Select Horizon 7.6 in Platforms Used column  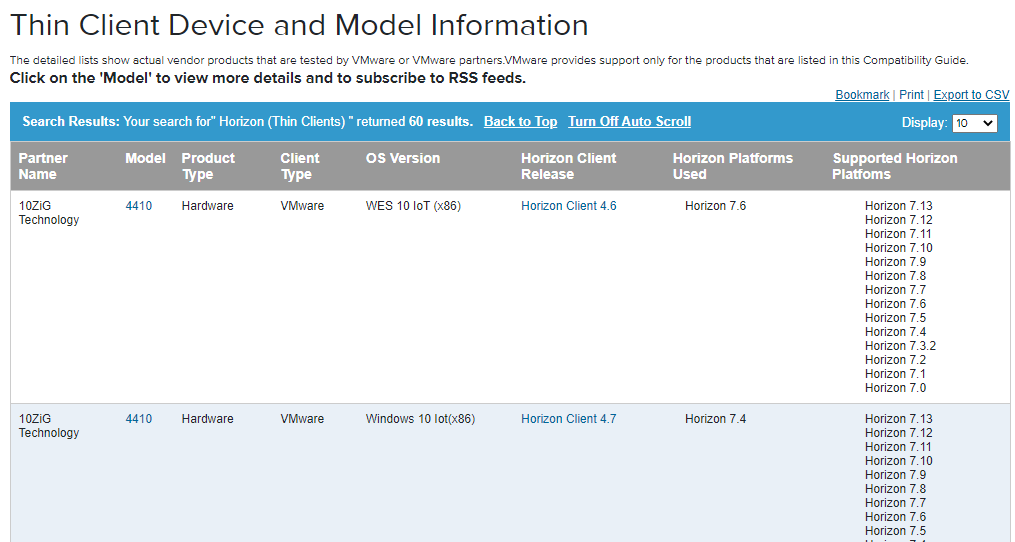point(715,206)
